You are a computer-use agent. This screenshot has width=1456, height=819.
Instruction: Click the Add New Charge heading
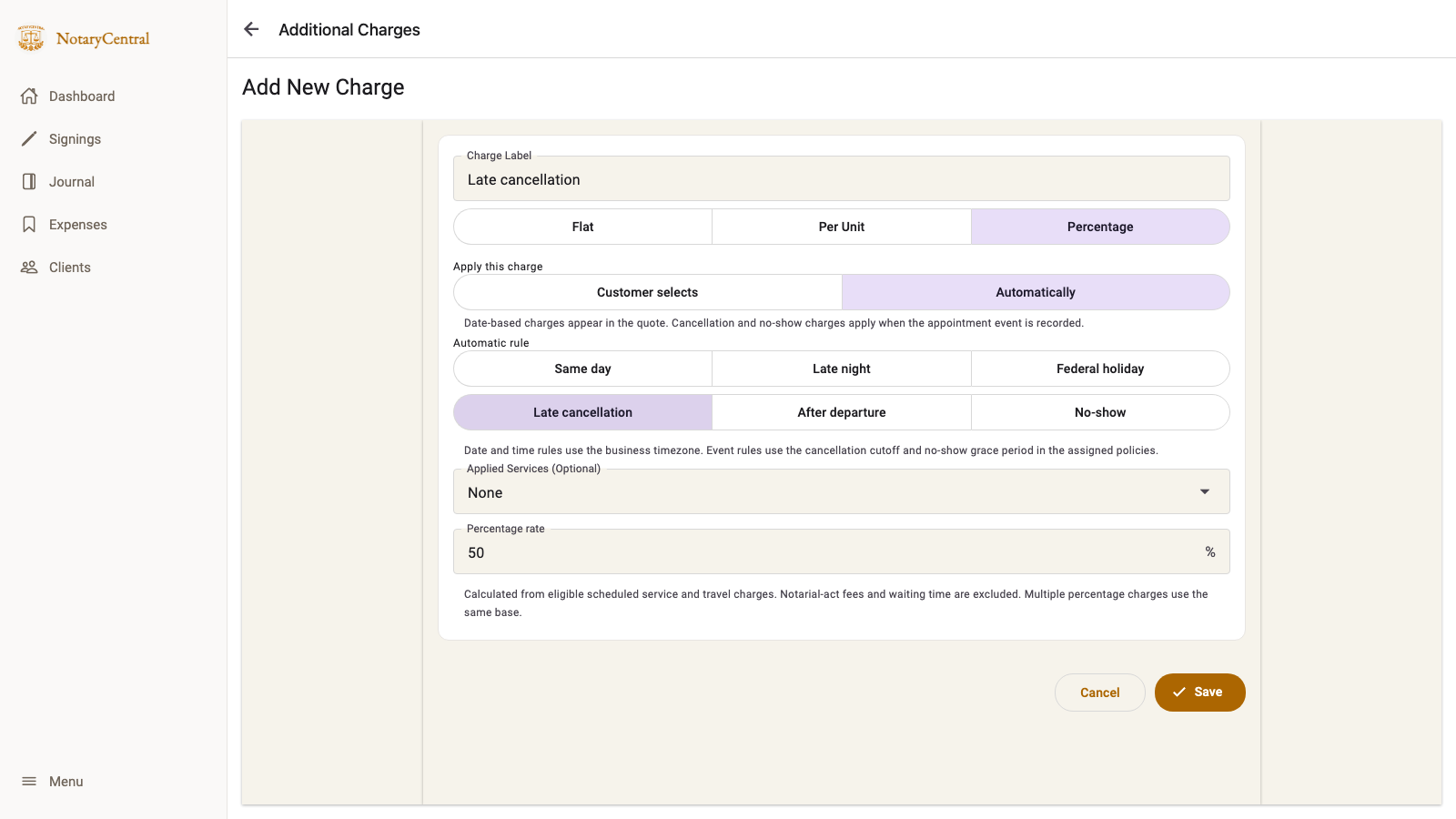point(323,87)
